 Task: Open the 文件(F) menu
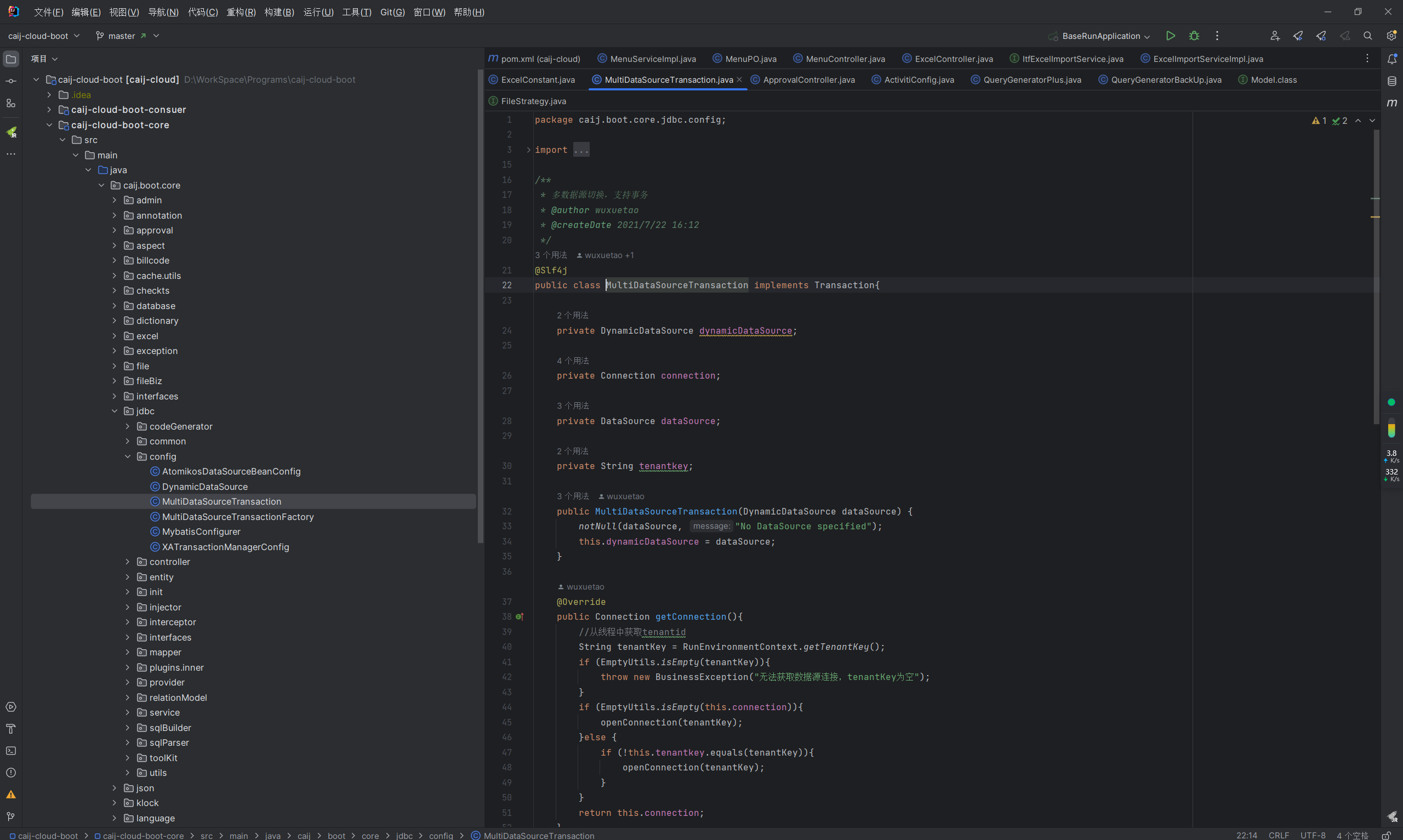(48, 12)
